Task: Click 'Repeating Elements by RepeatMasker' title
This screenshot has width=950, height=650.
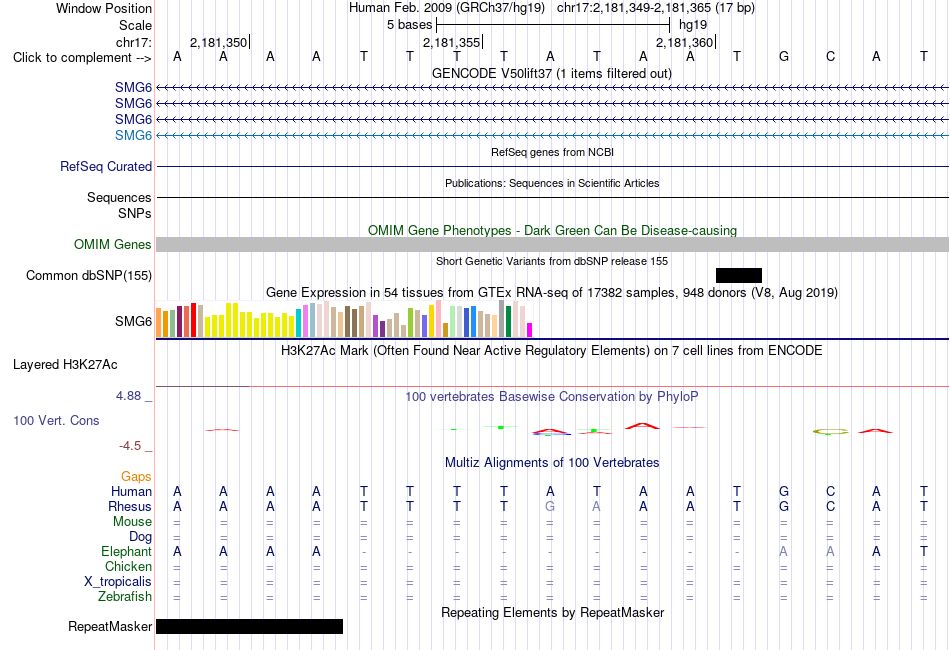Action: point(553,612)
